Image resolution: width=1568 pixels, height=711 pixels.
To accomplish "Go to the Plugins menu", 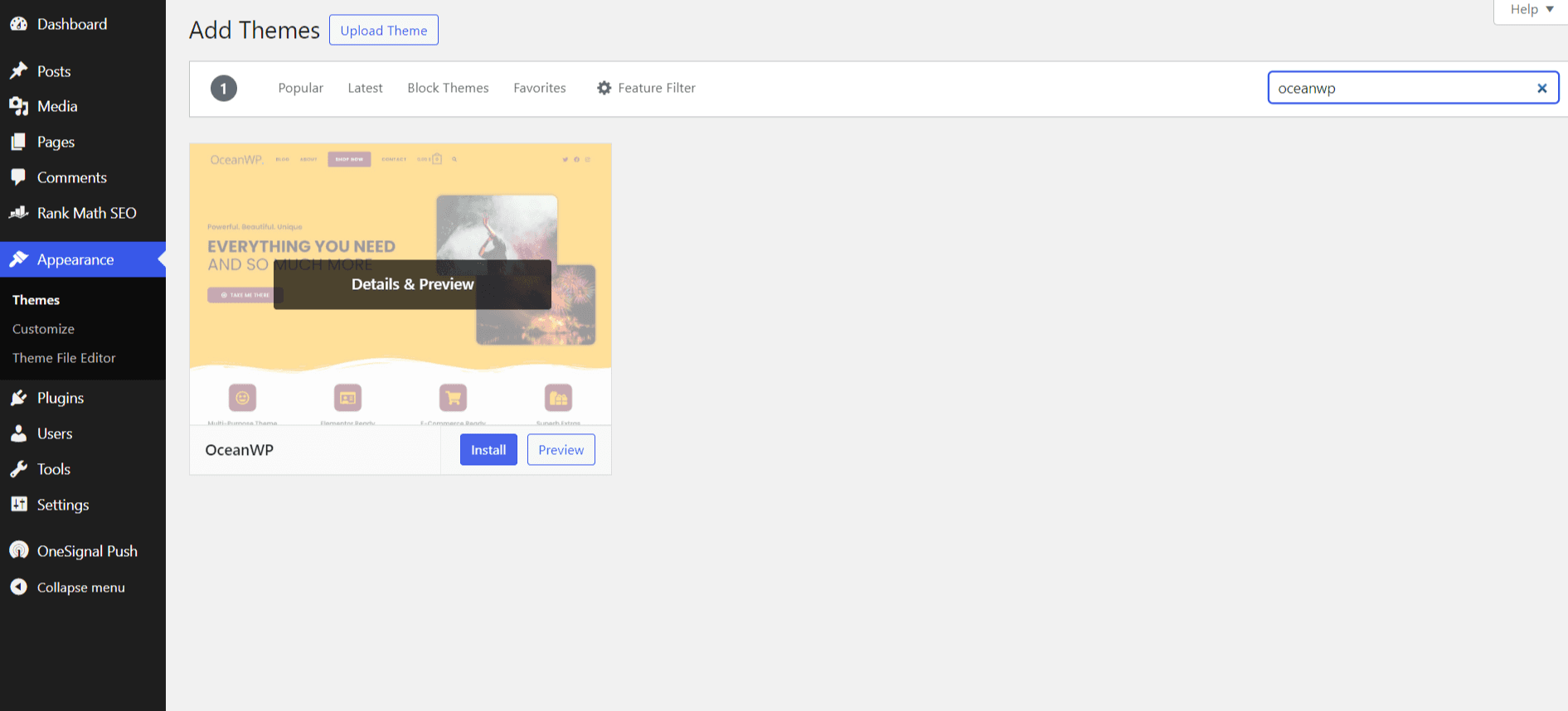I will [83, 398].
